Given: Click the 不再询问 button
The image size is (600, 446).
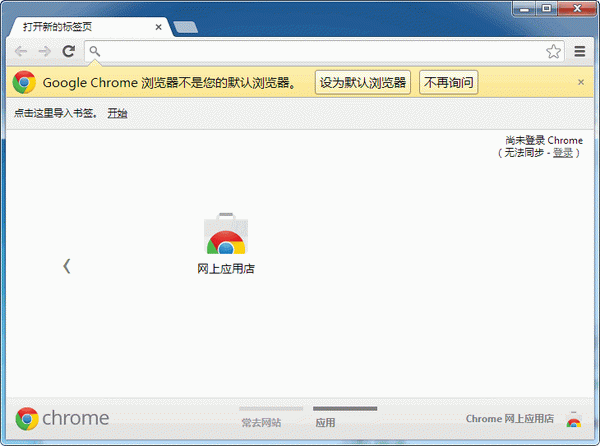Looking at the screenshot, I should (448, 82).
